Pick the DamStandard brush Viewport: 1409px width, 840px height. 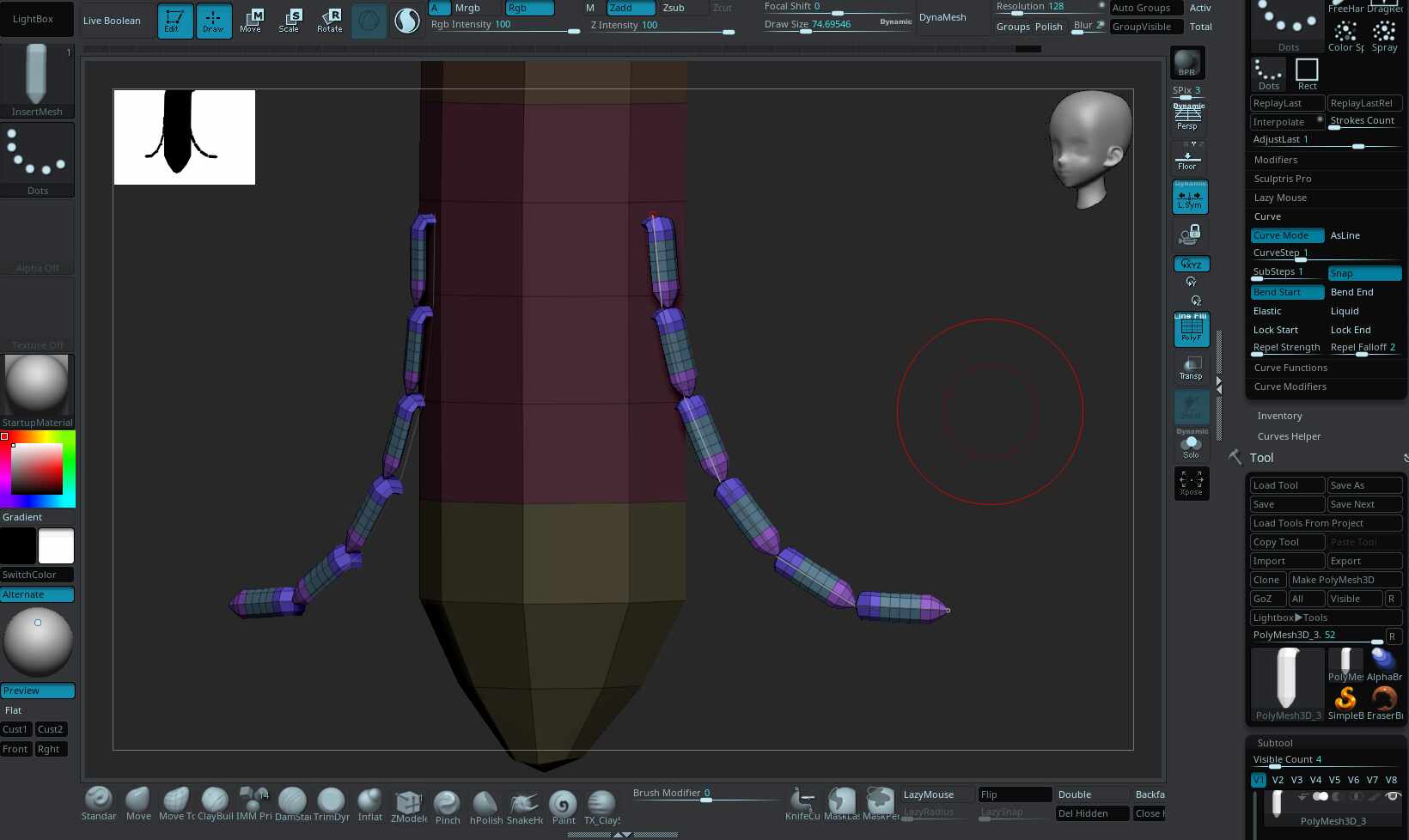pos(293,805)
